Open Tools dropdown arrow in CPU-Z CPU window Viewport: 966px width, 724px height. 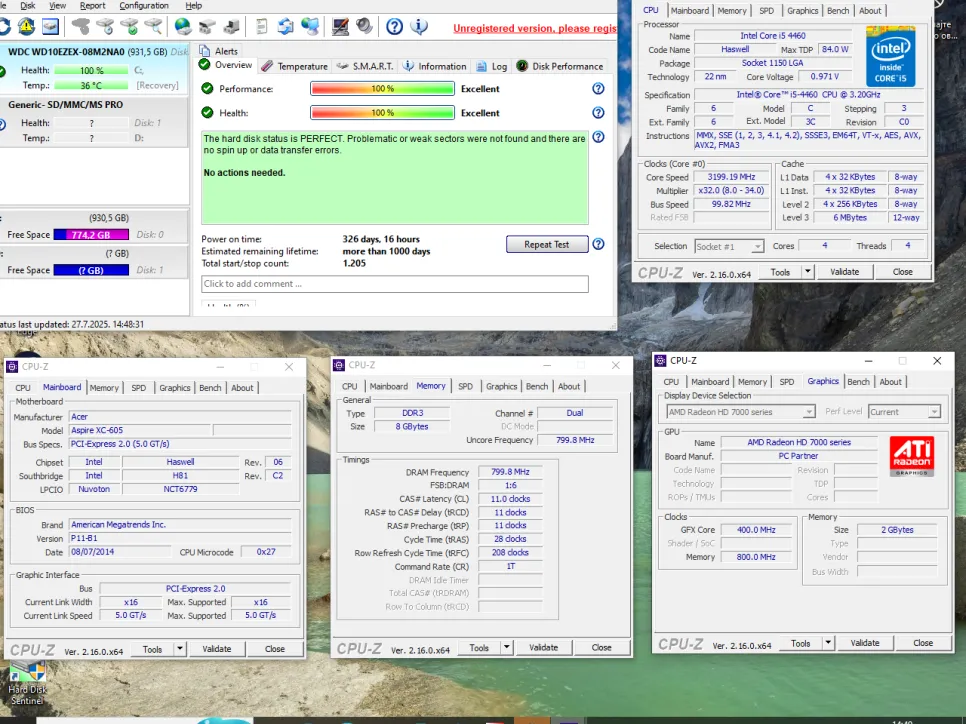click(808, 272)
